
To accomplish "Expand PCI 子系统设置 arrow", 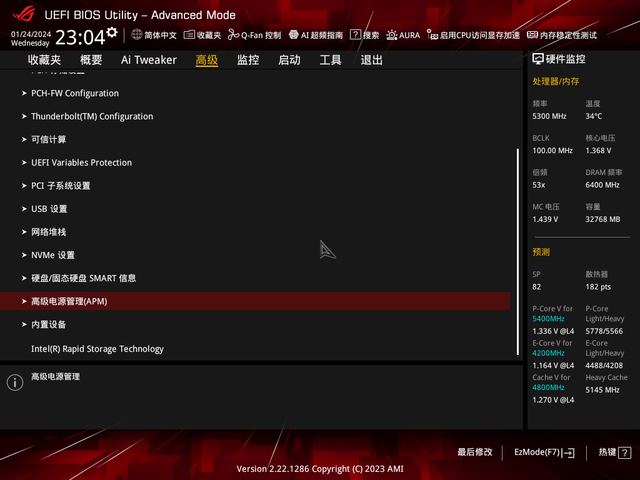I will (x=24, y=186).
